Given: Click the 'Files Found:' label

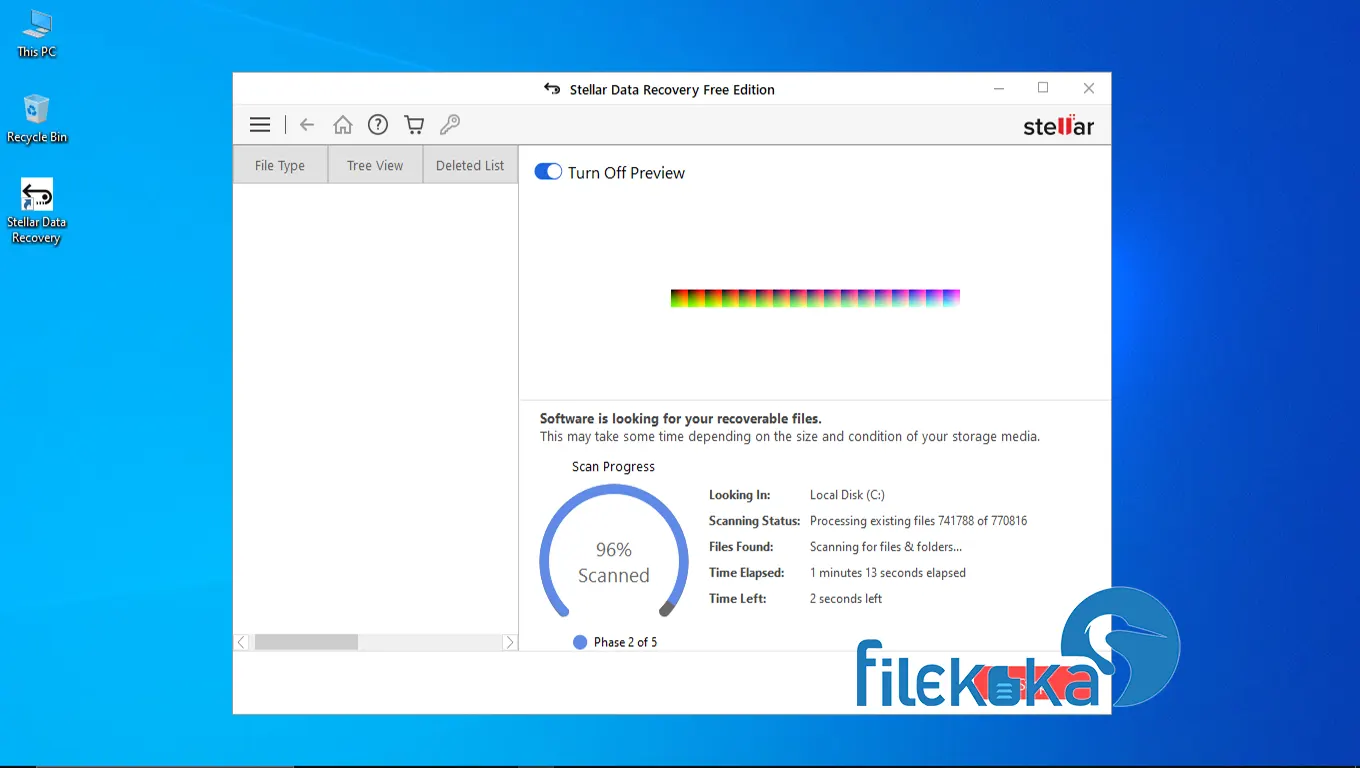Looking at the screenshot, I should [x=741, y=547].
